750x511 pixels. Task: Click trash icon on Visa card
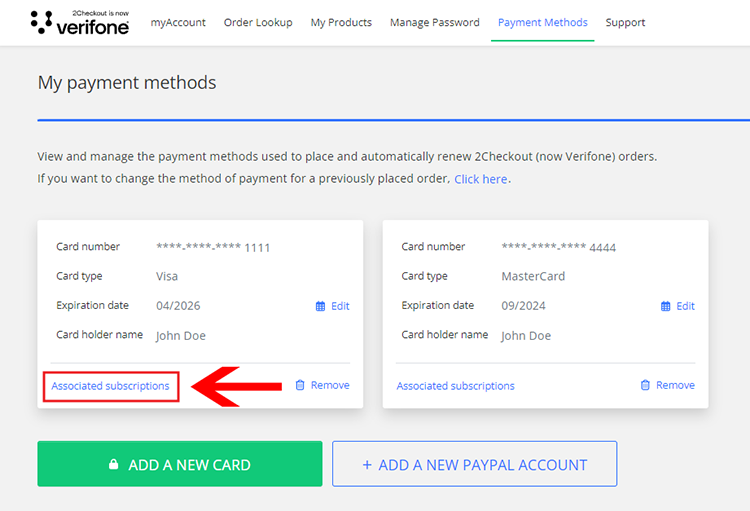tap(300, 385)
